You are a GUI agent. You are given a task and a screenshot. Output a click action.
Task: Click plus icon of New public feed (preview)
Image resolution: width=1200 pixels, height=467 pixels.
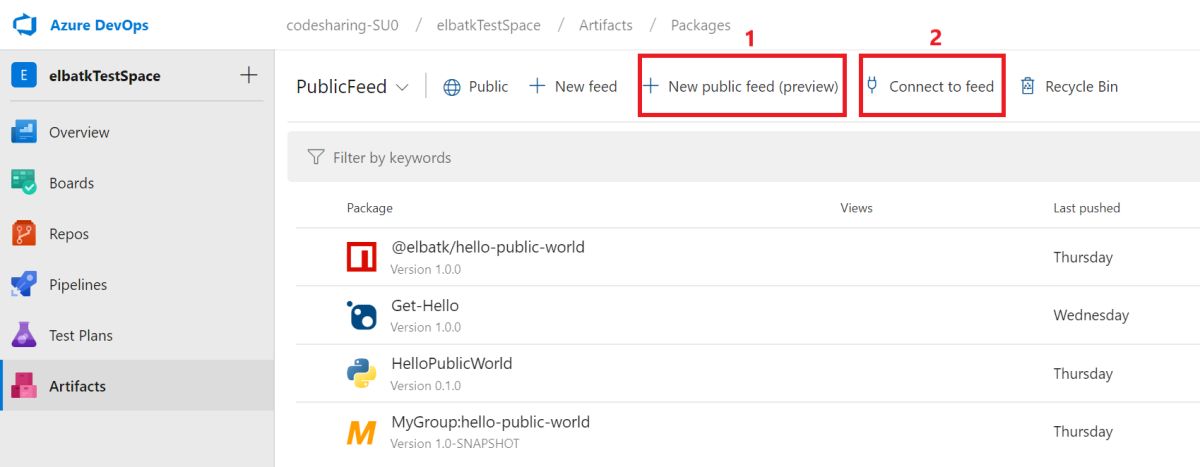coord(650,86)
